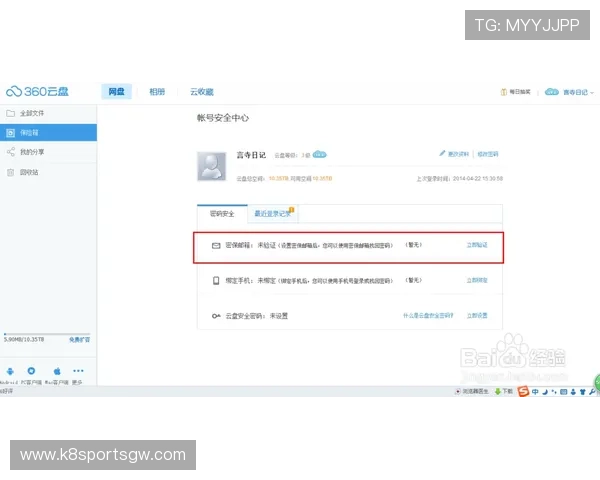Click the browser doctor status bar item
This screenshot has width=600, height=480.
click(471, 391)
